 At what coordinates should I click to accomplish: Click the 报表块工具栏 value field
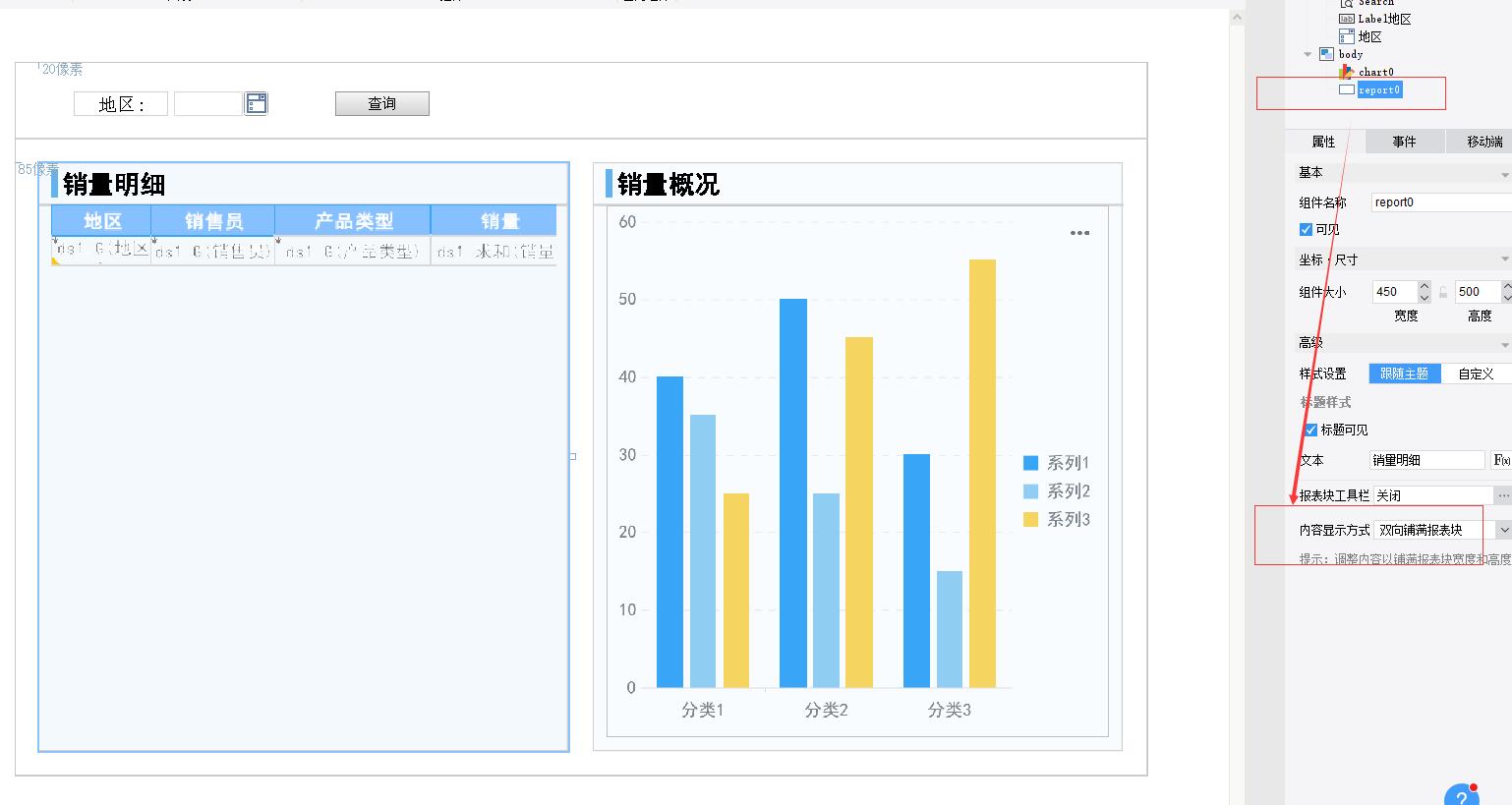(x=1433, y=495)
